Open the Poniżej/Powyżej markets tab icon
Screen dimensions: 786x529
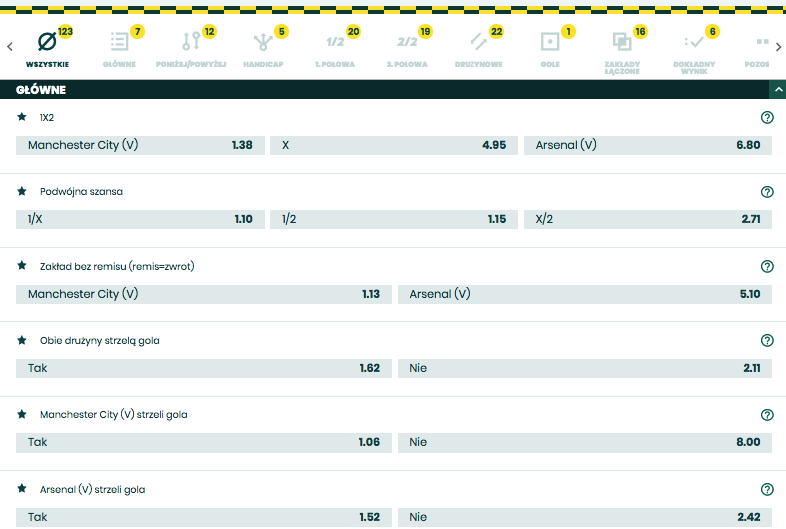click(x=191, y=43)
